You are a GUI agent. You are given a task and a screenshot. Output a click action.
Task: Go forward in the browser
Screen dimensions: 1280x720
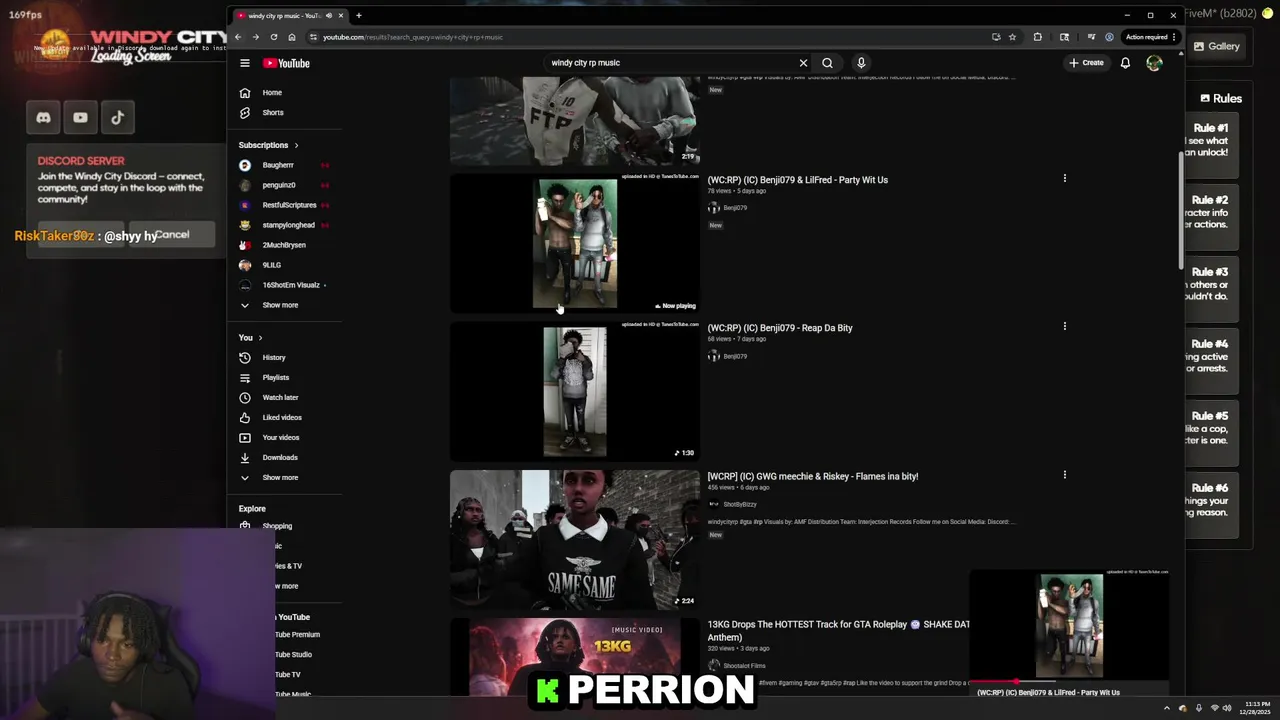tap(256, 37)
